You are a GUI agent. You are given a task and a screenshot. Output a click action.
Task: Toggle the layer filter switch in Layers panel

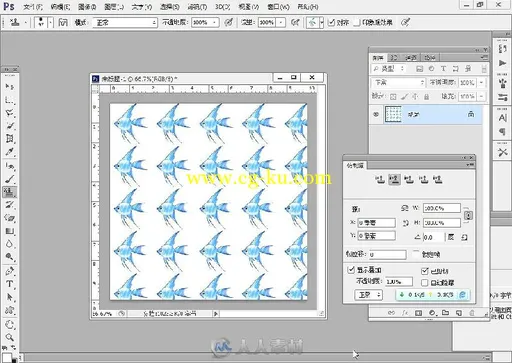click(484, 69)
